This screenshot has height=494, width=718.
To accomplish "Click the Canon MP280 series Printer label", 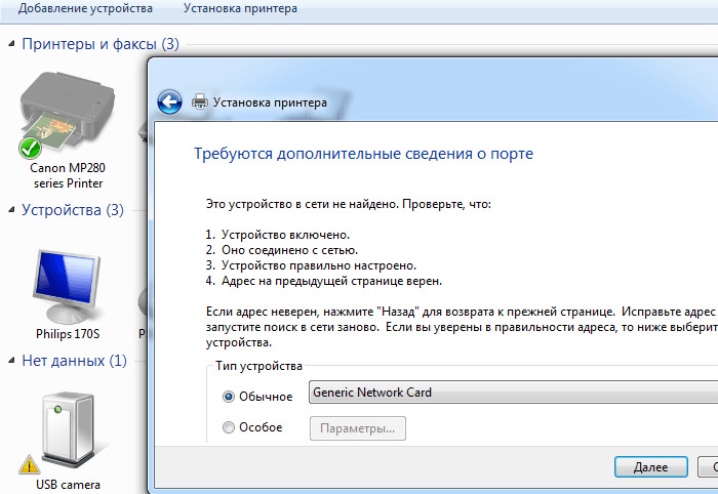I will click(68, 175).
